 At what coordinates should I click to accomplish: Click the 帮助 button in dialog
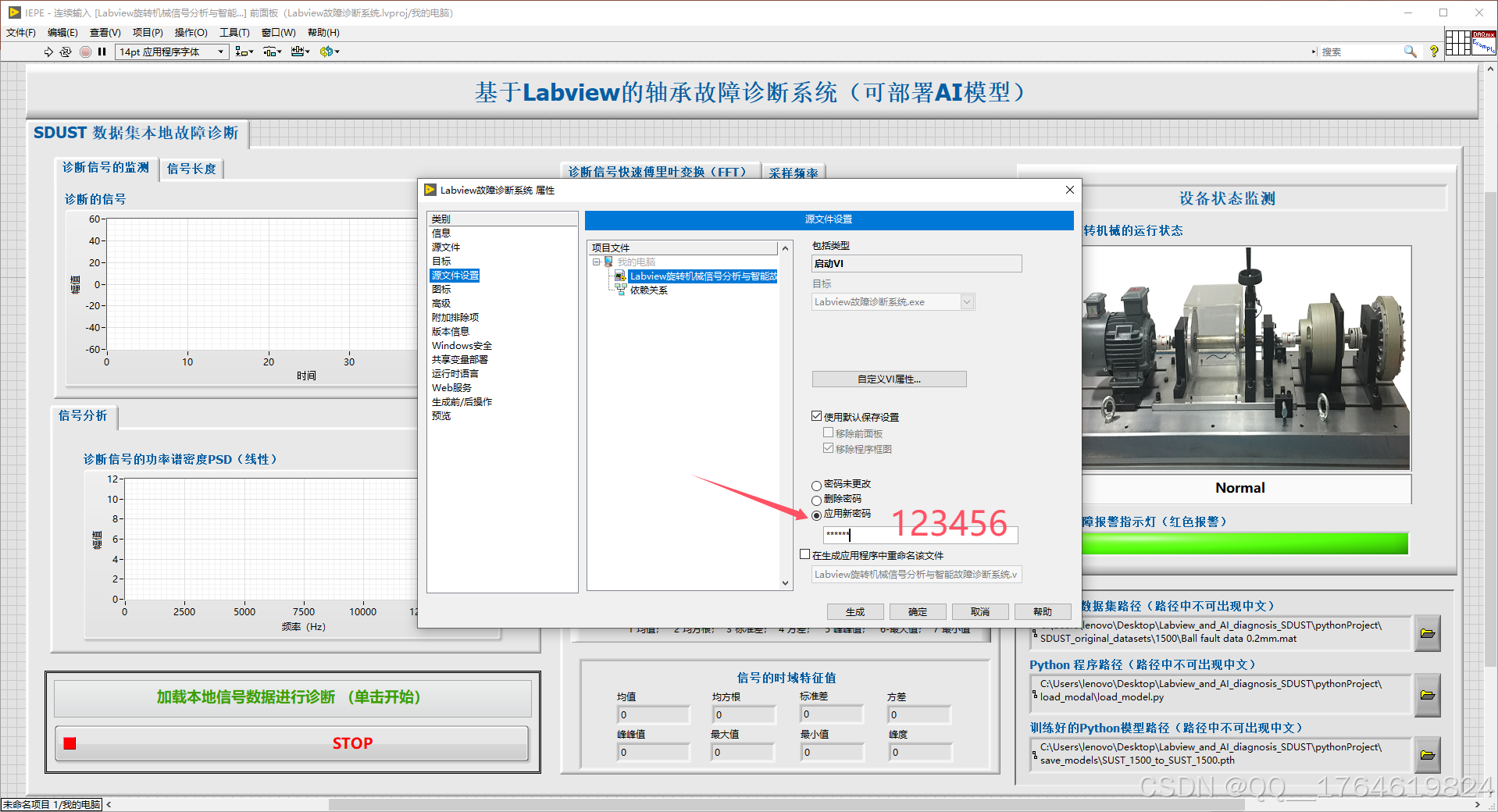point(1043,612)
